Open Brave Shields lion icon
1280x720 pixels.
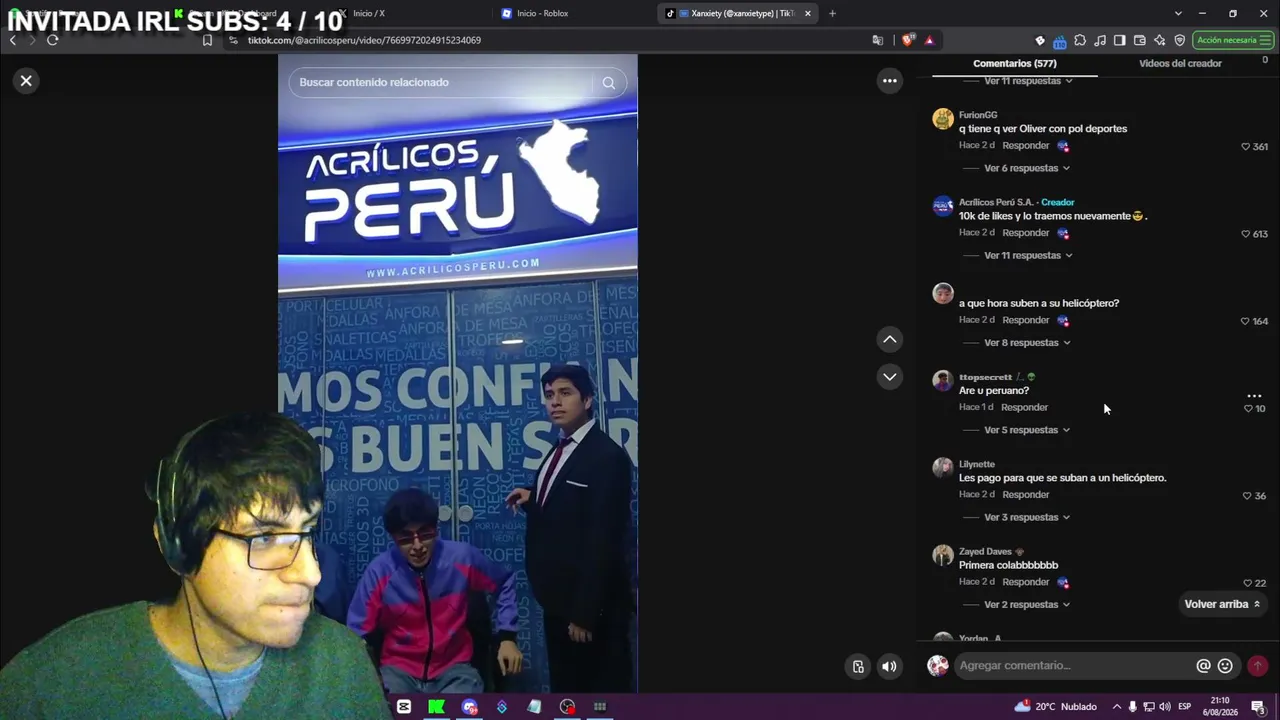click(907, 40)
